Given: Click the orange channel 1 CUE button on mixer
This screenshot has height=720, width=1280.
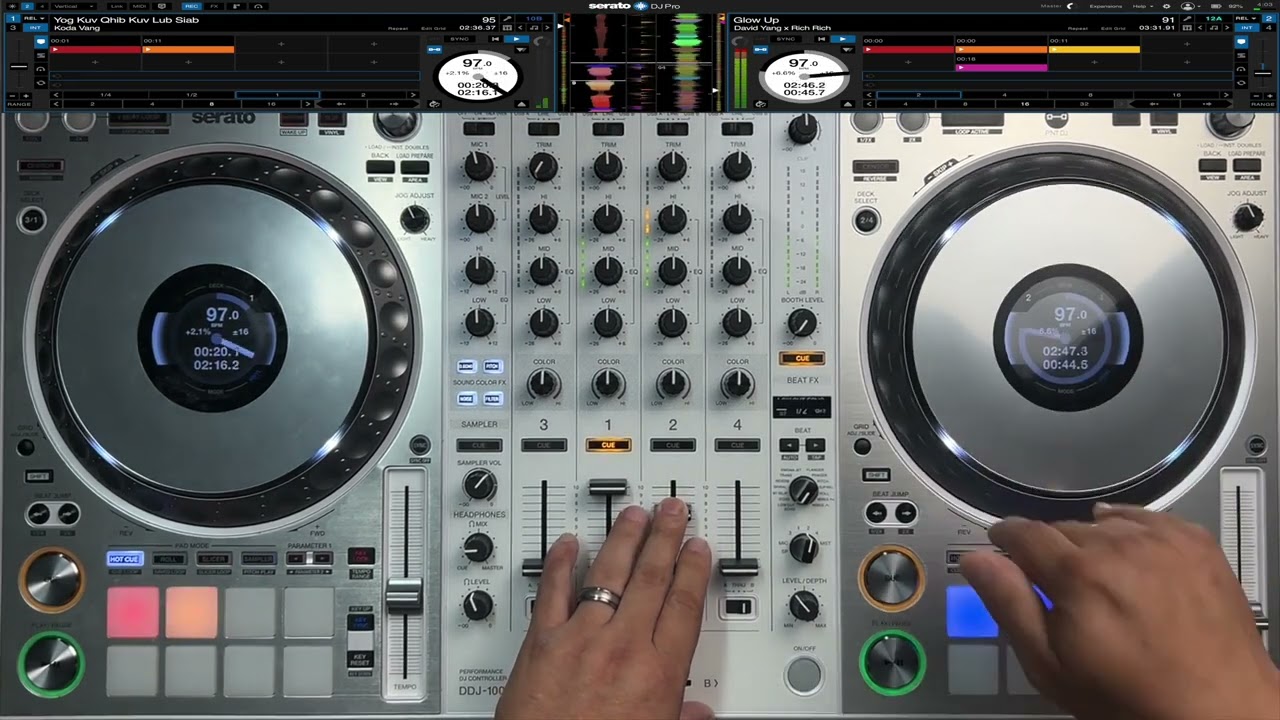Looking at the screenshot, I should 608,445.
